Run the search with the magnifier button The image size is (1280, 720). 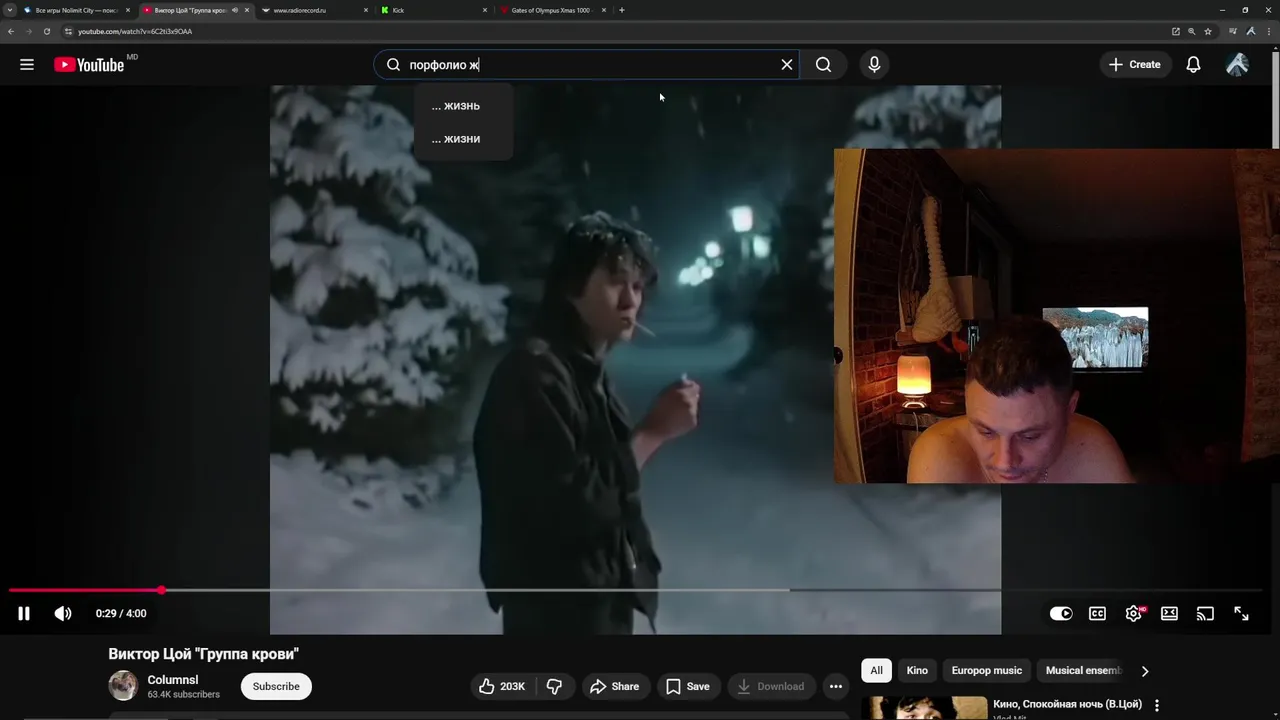823,65
